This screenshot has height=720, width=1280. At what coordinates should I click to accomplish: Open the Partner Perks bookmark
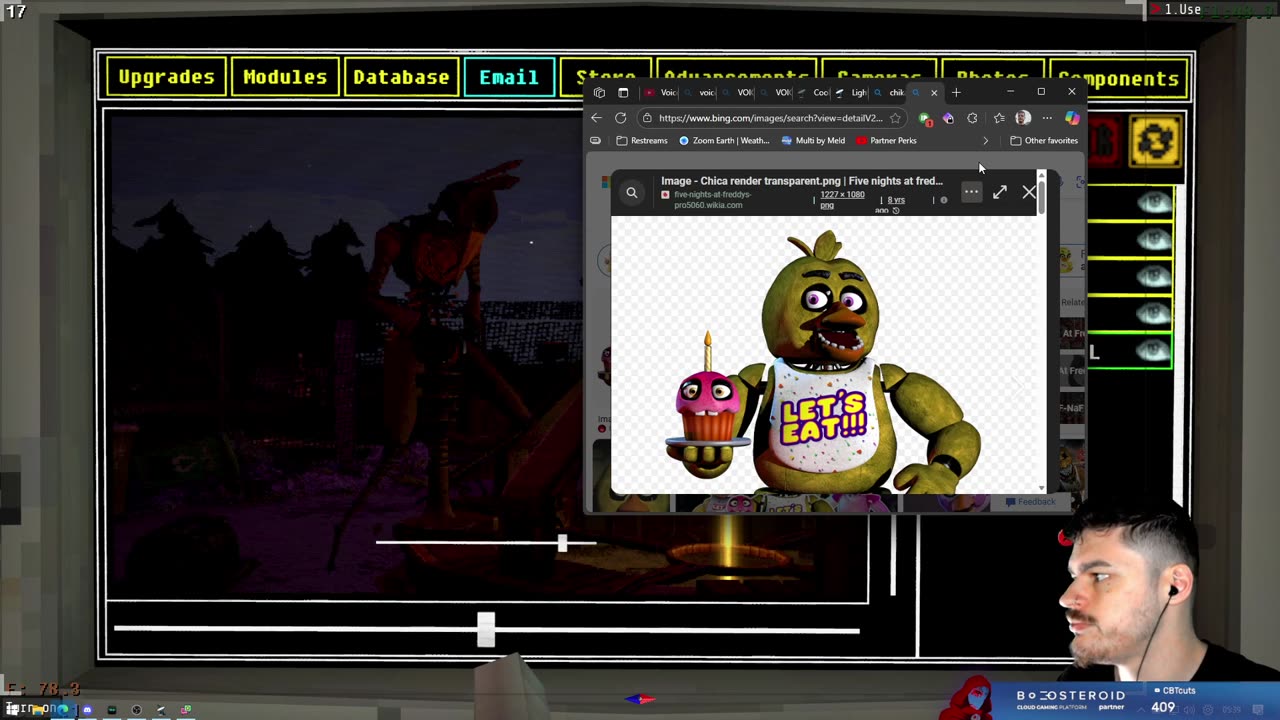click(x=886, y=141)
